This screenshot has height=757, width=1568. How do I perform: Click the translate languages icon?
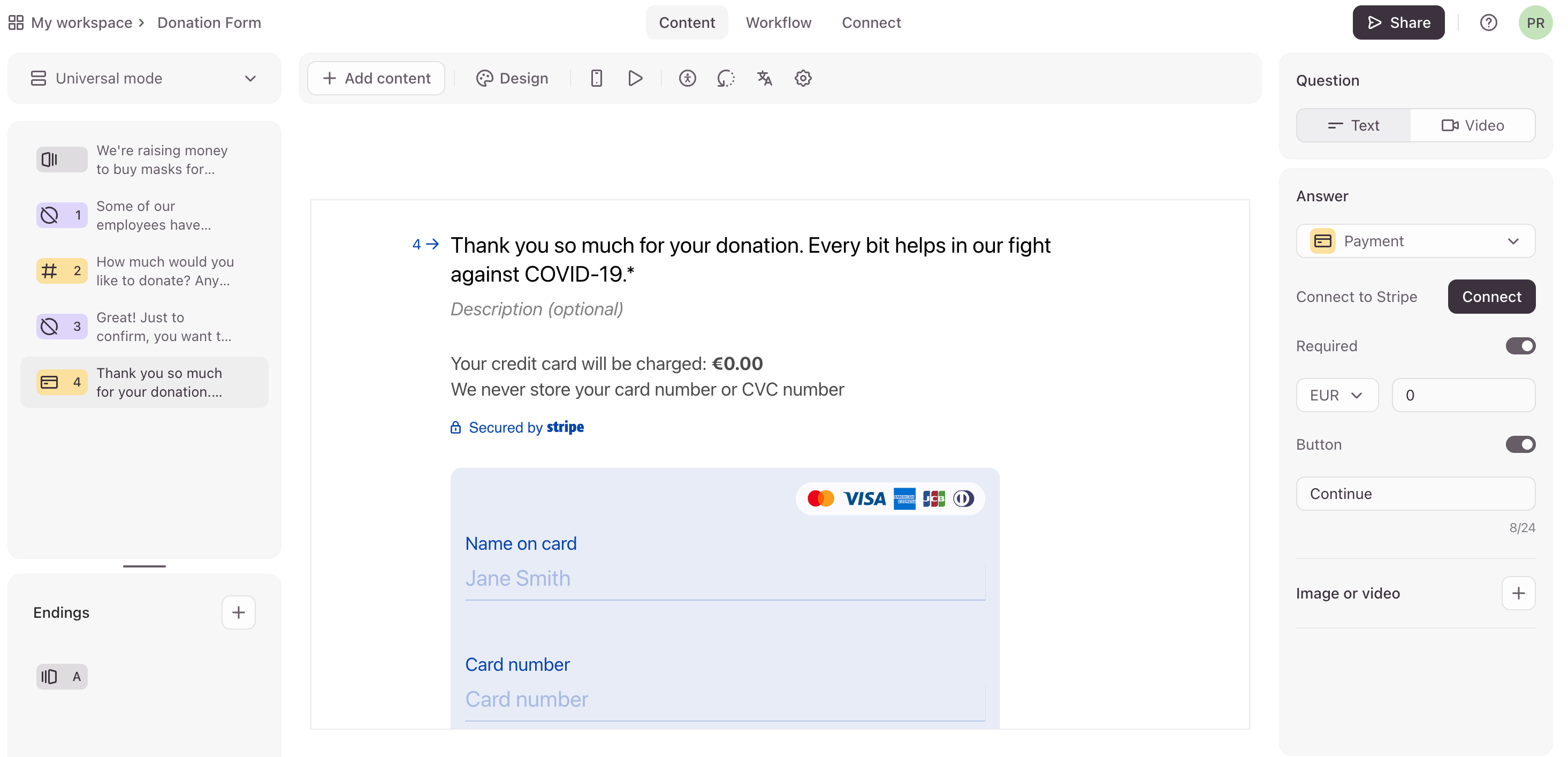pyautogui.click(x=765, y=78)
